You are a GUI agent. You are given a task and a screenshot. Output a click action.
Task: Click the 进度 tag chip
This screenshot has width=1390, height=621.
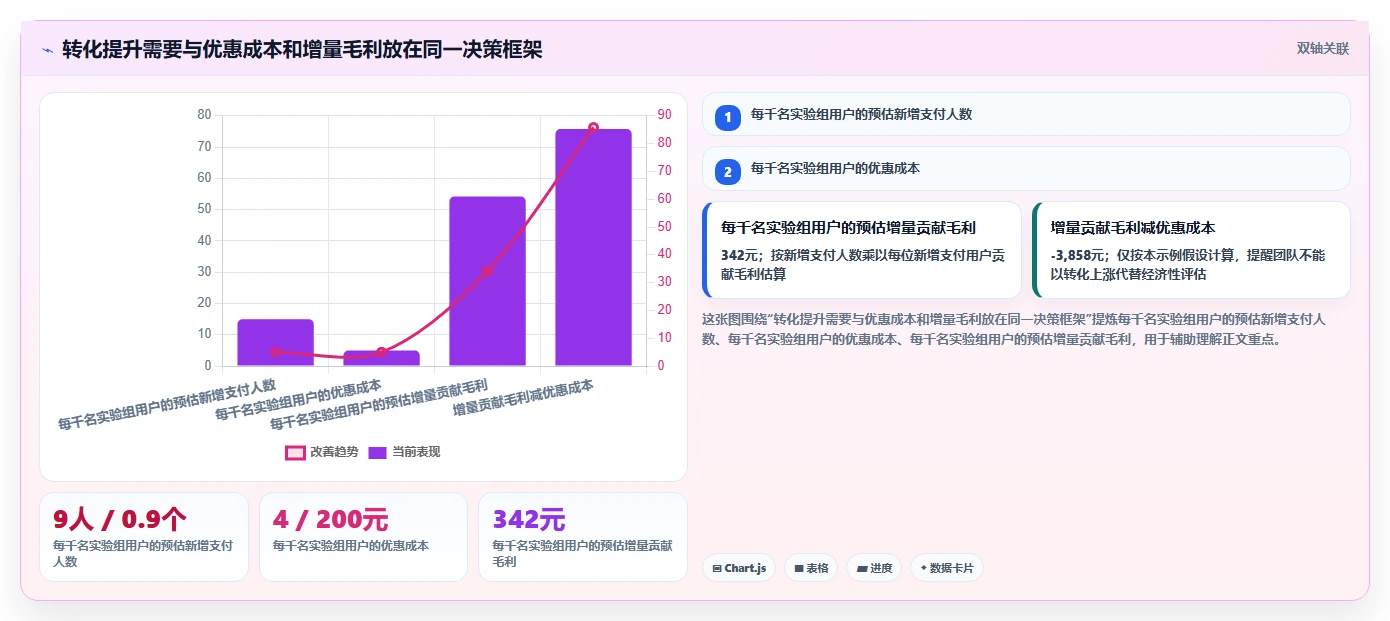point(874,568)
